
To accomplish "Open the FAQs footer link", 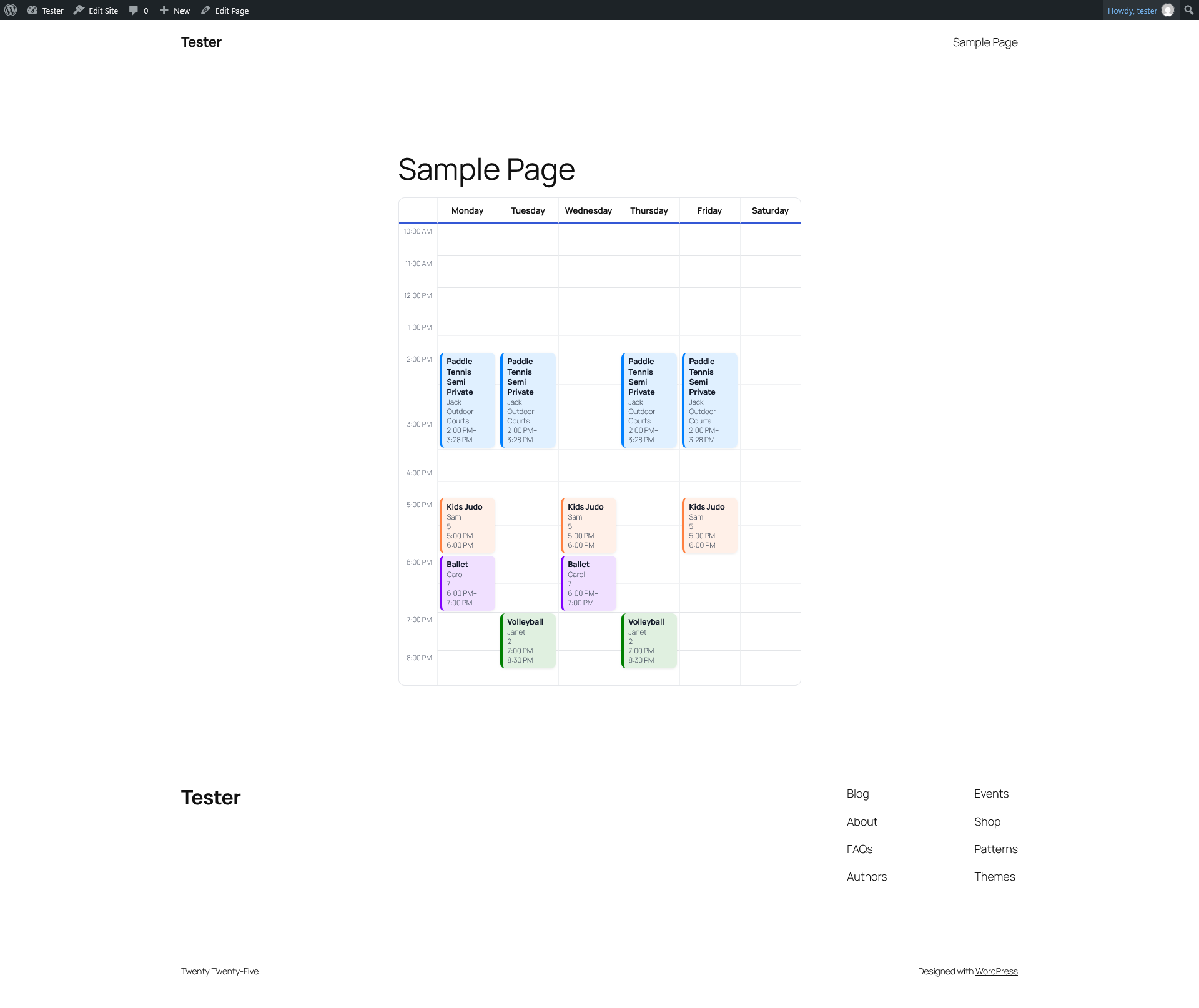I will pyautogui.click(x=859, y=849).
